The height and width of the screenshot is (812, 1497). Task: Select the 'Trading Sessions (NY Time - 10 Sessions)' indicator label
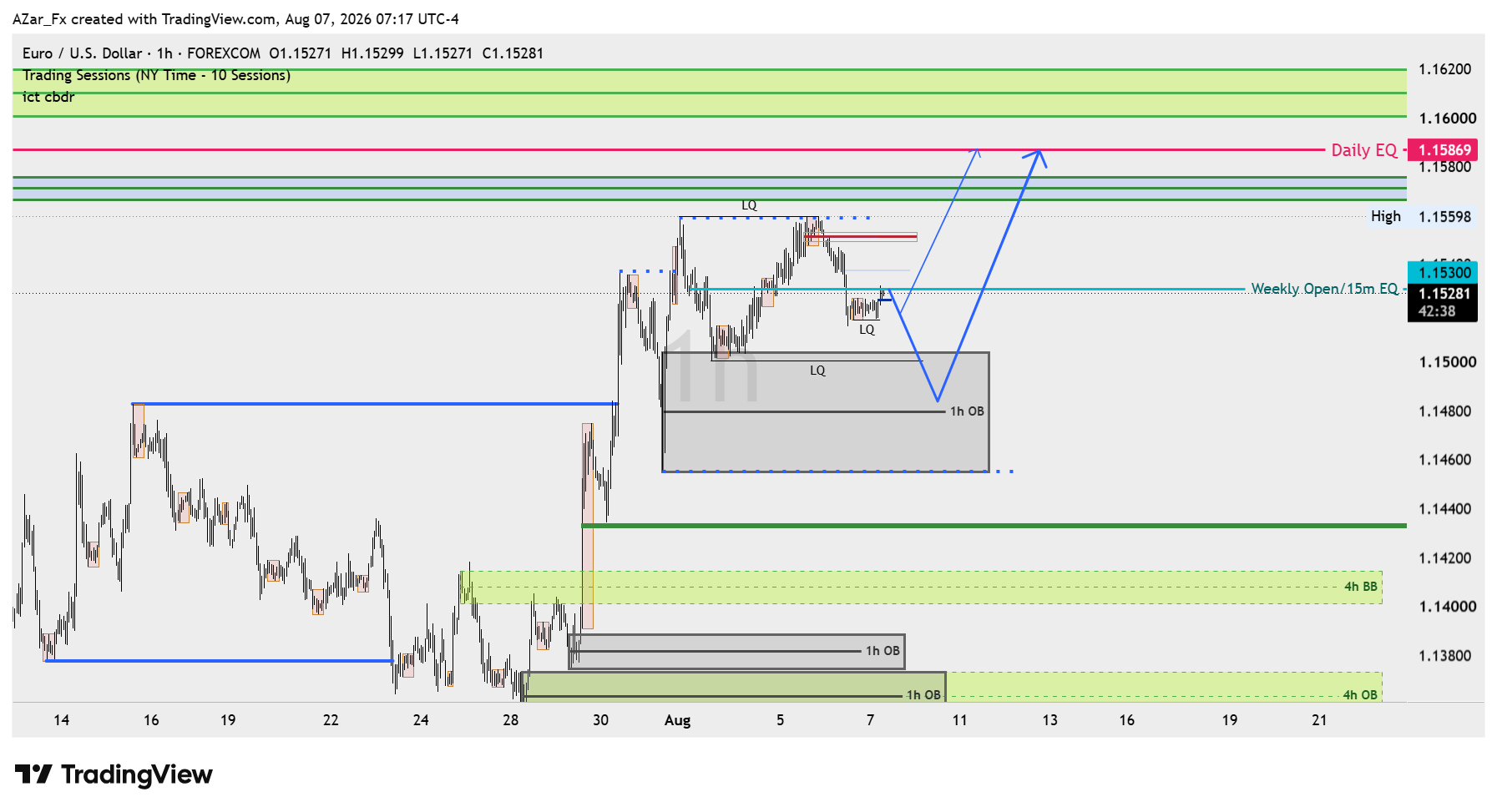pos(157,75)
